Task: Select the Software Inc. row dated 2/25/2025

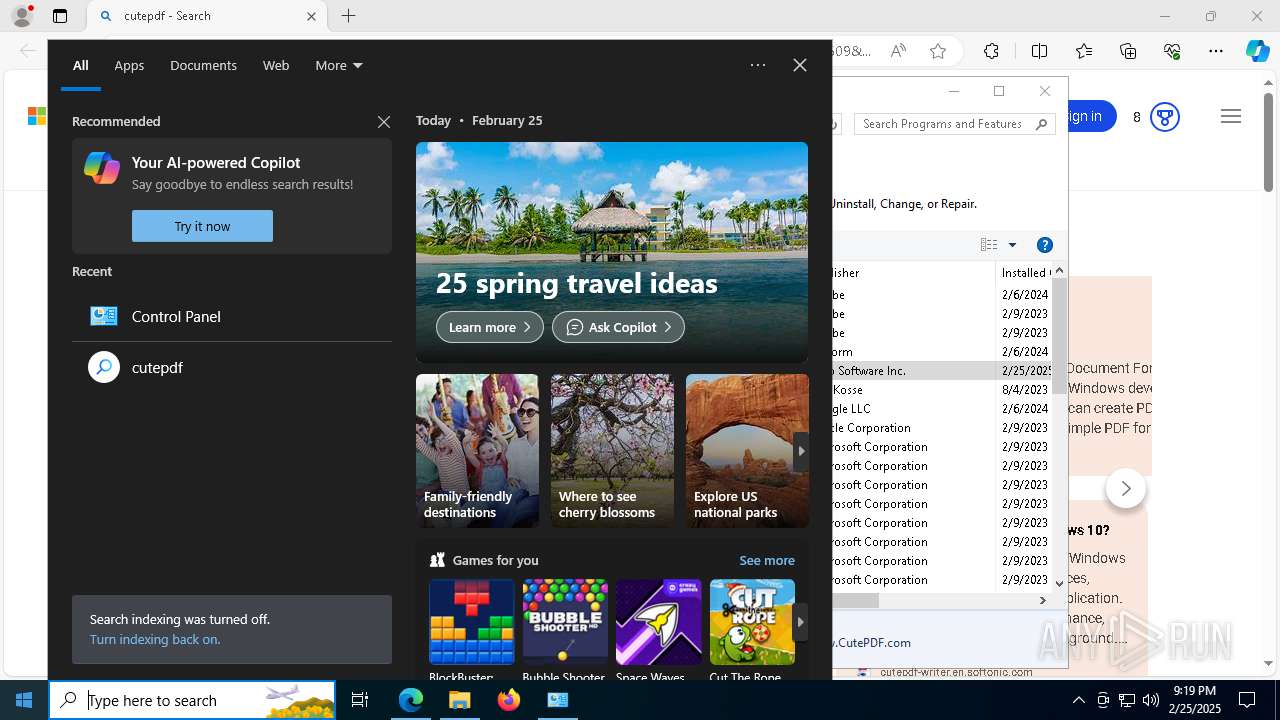Action: (x=941, y=370)
